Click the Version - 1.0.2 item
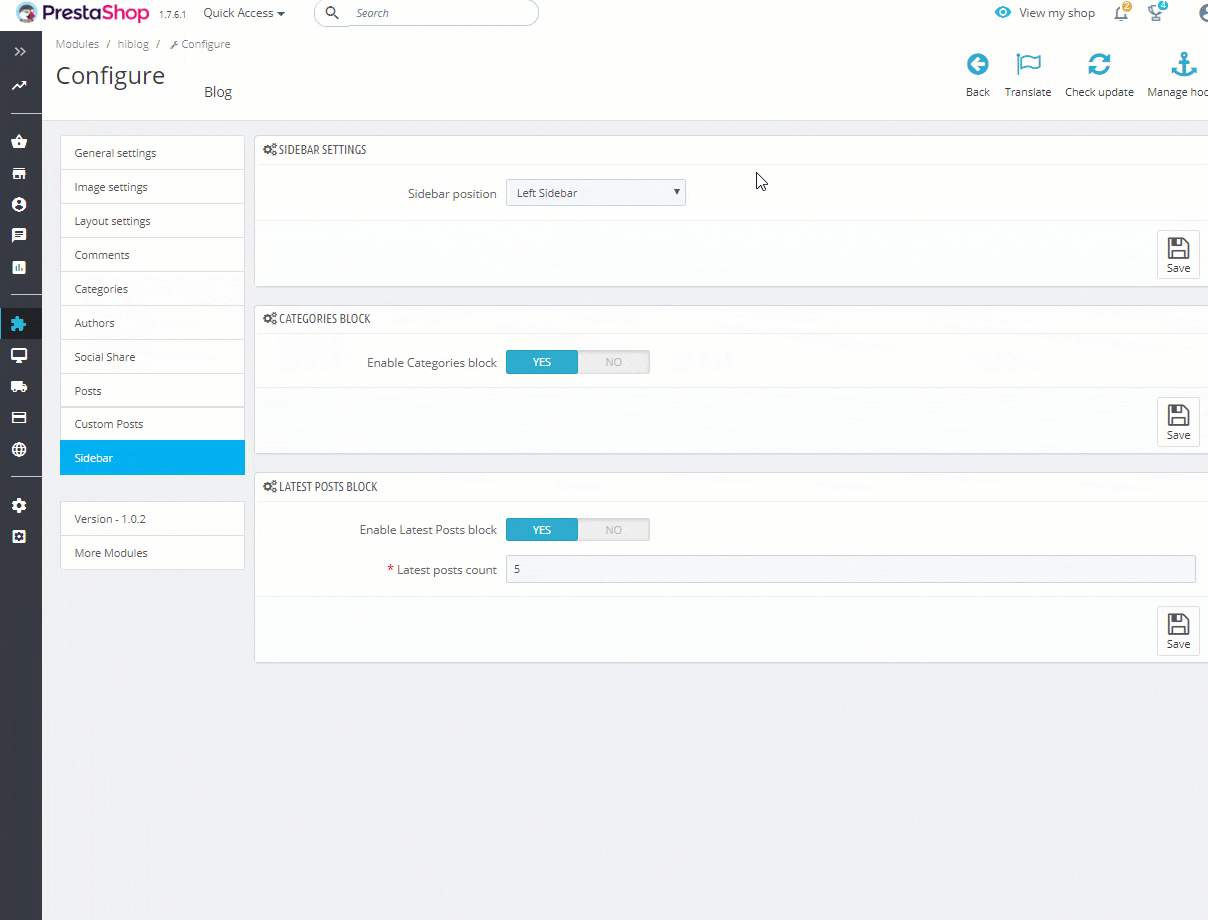 (152, 519)
